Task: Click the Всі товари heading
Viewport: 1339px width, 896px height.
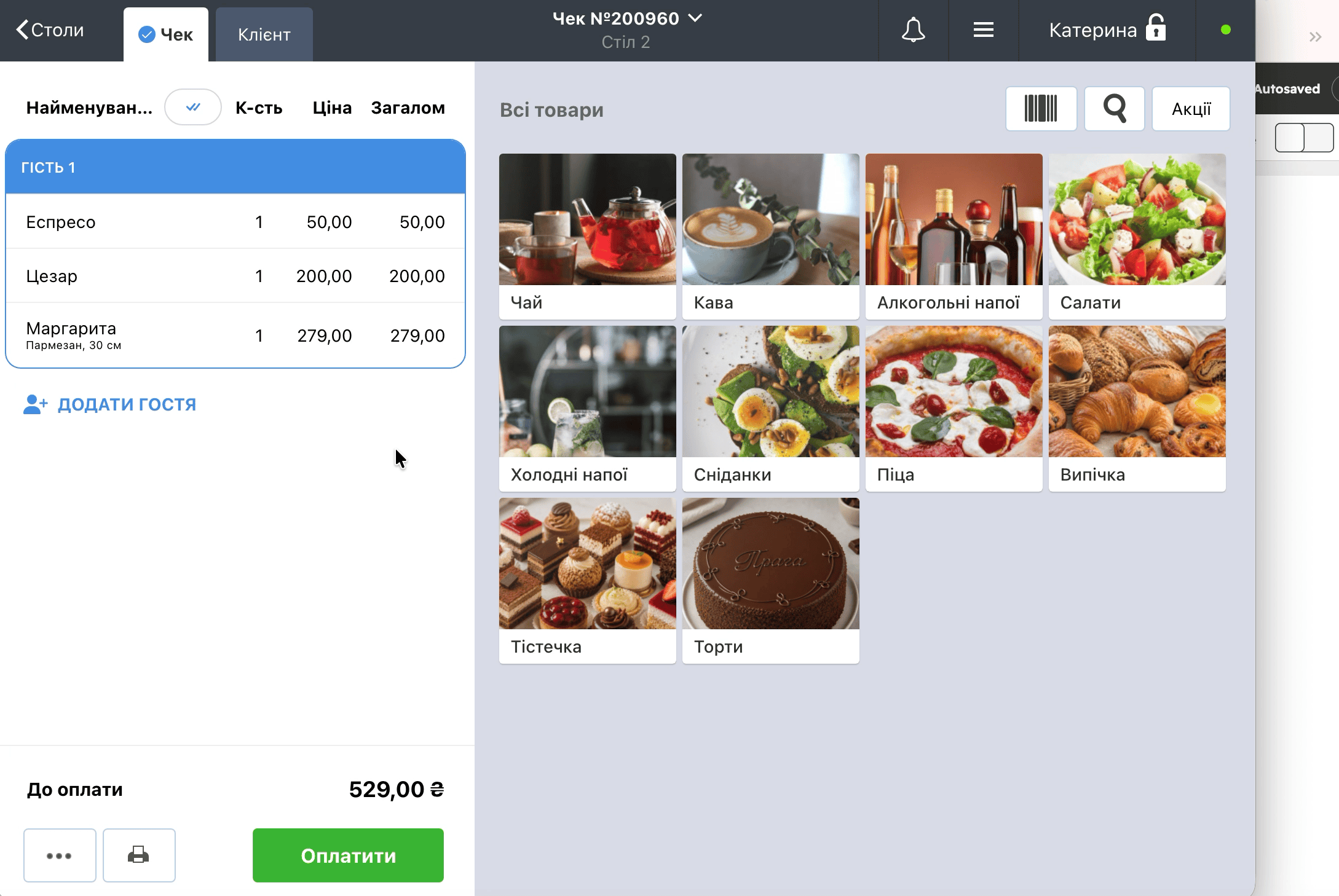Action: (551, 109)
